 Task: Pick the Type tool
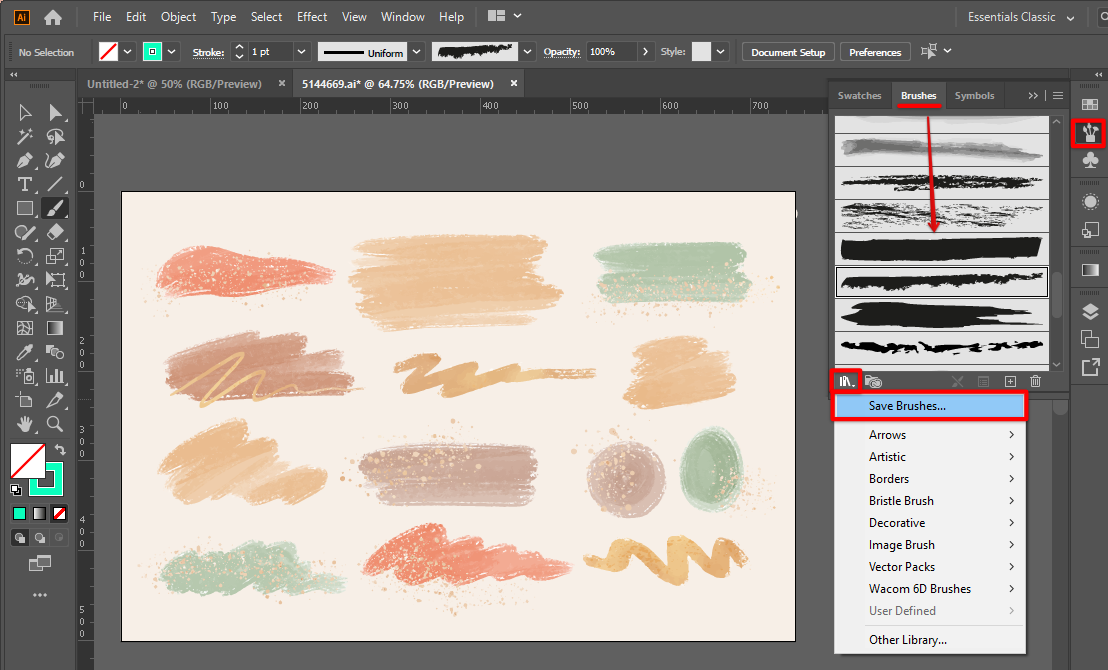coord(25,184)
